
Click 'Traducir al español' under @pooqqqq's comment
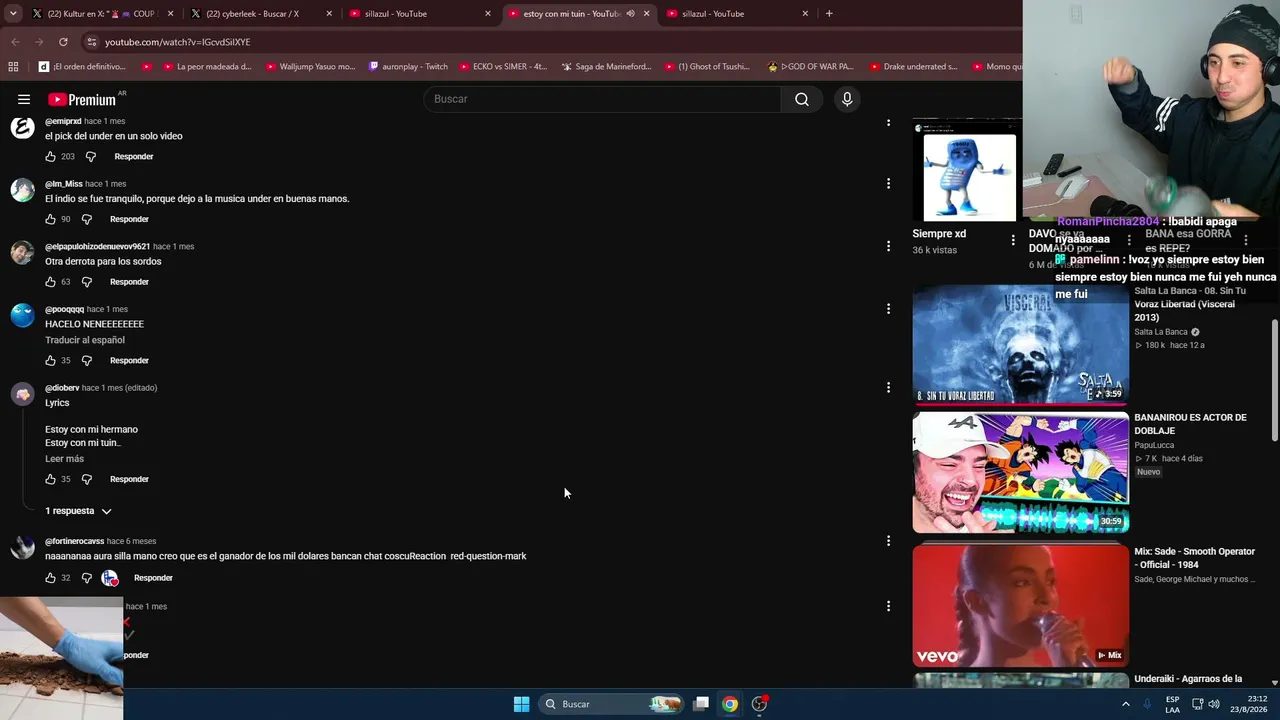pos(85,340)
